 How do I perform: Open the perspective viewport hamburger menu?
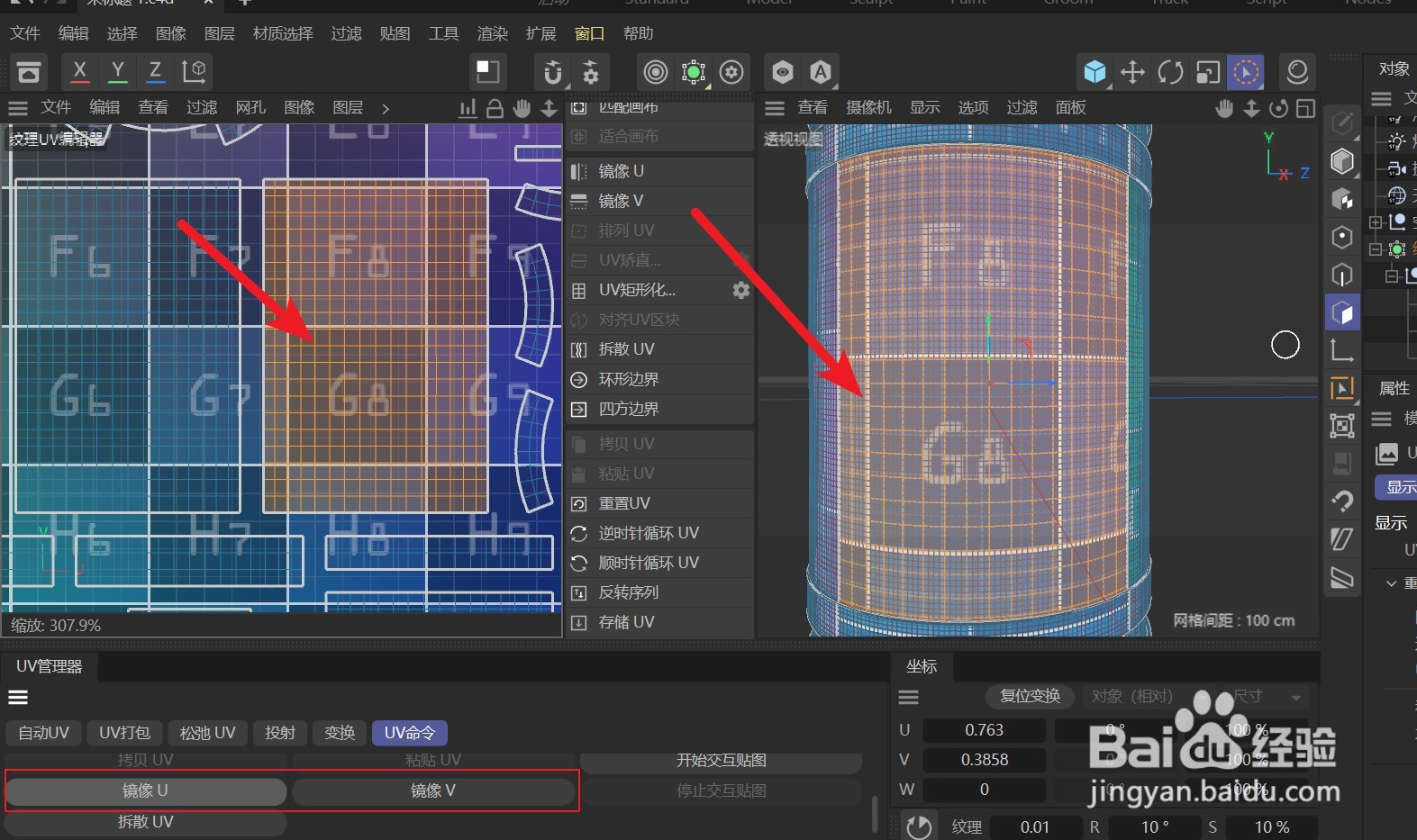[x=775, y=108]
